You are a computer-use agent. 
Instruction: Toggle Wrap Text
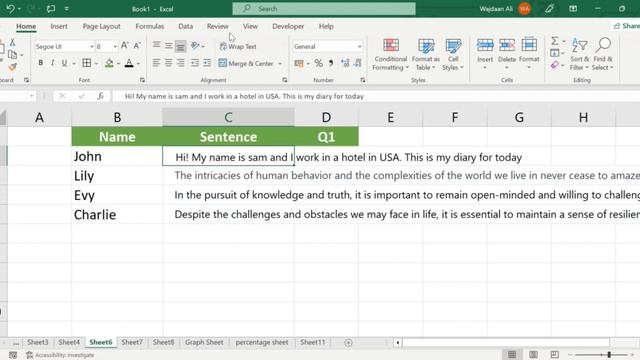[x=238, y=47]
